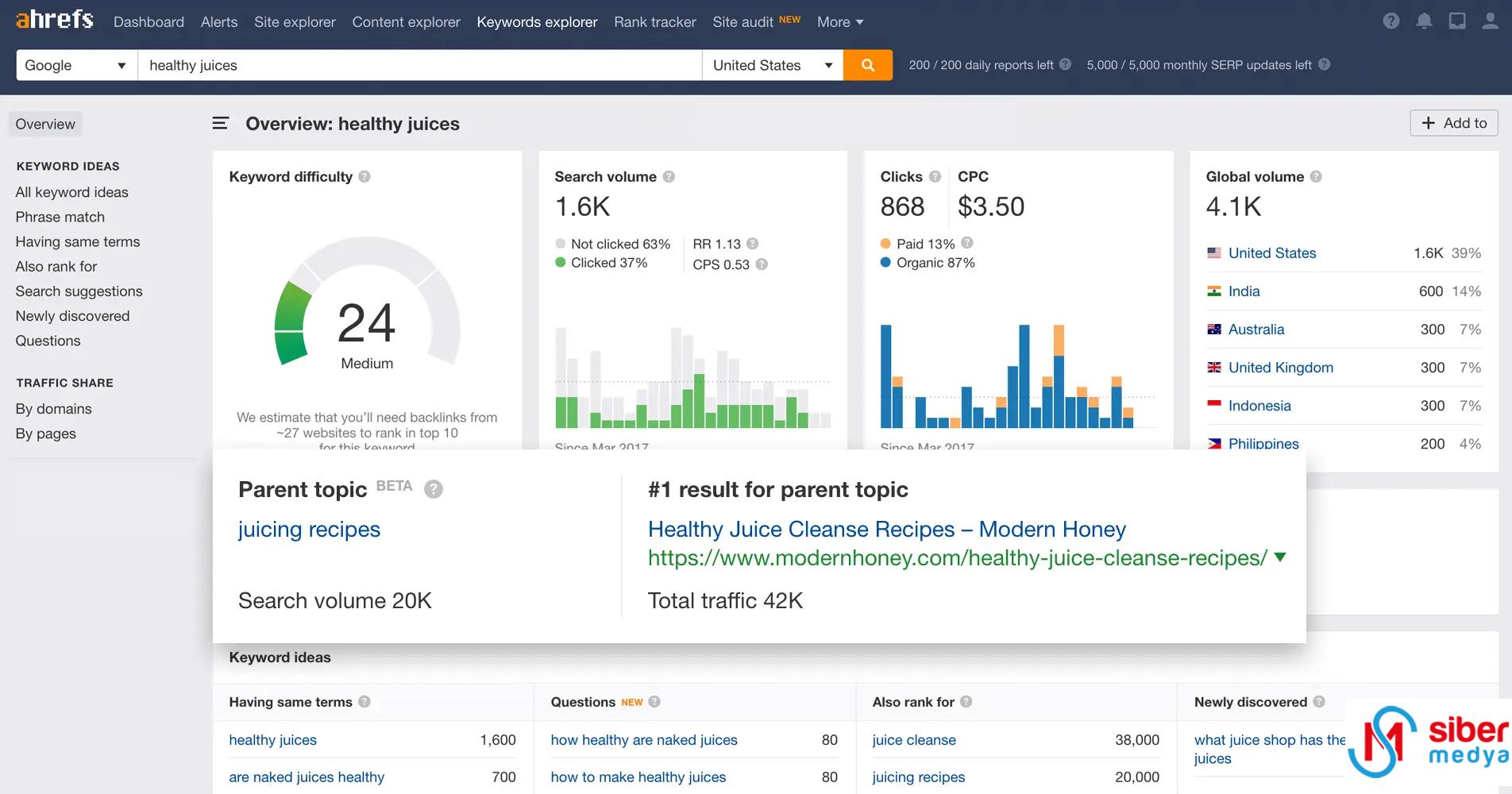This screenshot has width=1512, height=794.
Task: Expand the modernhoney URL dropdown arrow
Action: click(1280, 557)
